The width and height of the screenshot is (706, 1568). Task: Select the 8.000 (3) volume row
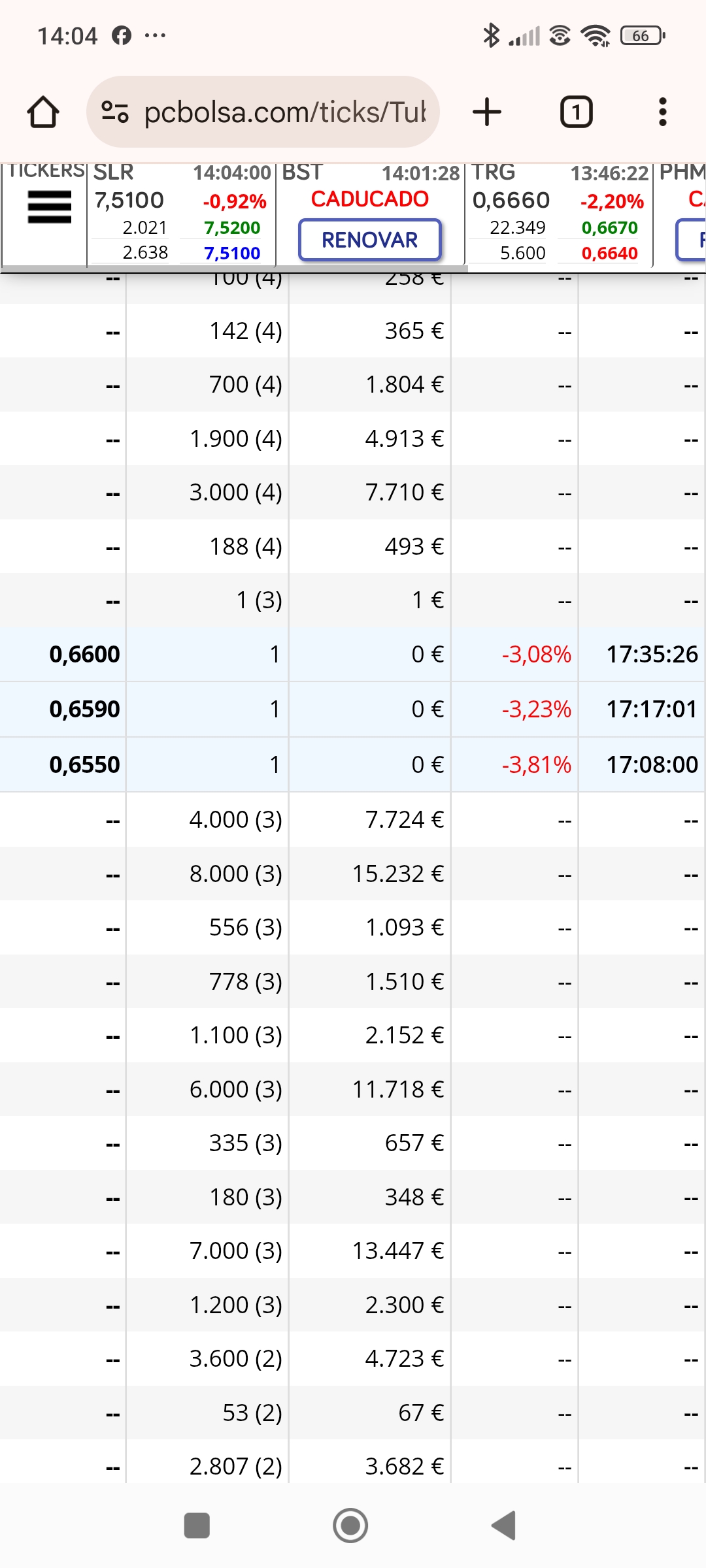[x=353, y=874]
